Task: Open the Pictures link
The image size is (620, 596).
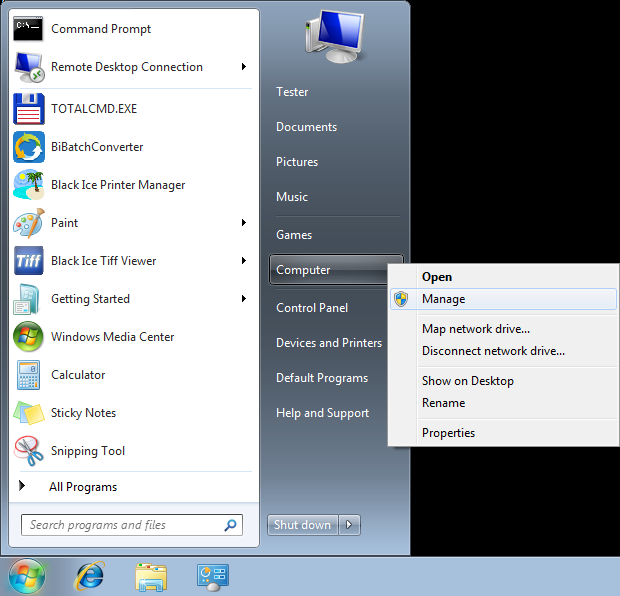Action: coord(297,162)
